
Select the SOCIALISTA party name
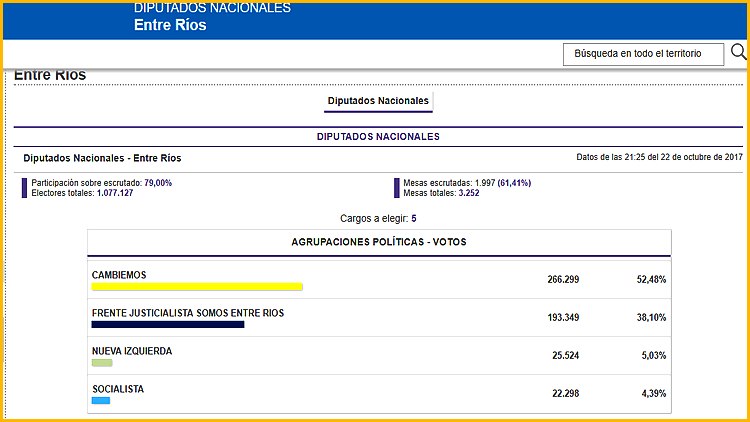(118, 389)
